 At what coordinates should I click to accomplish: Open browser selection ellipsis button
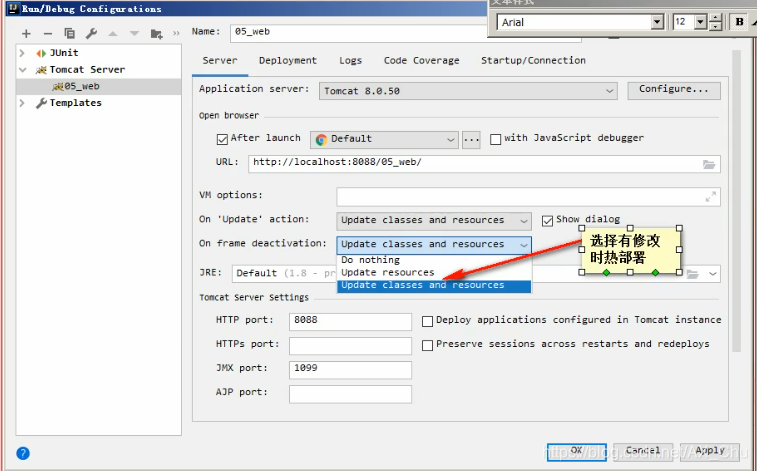point(471,140)
